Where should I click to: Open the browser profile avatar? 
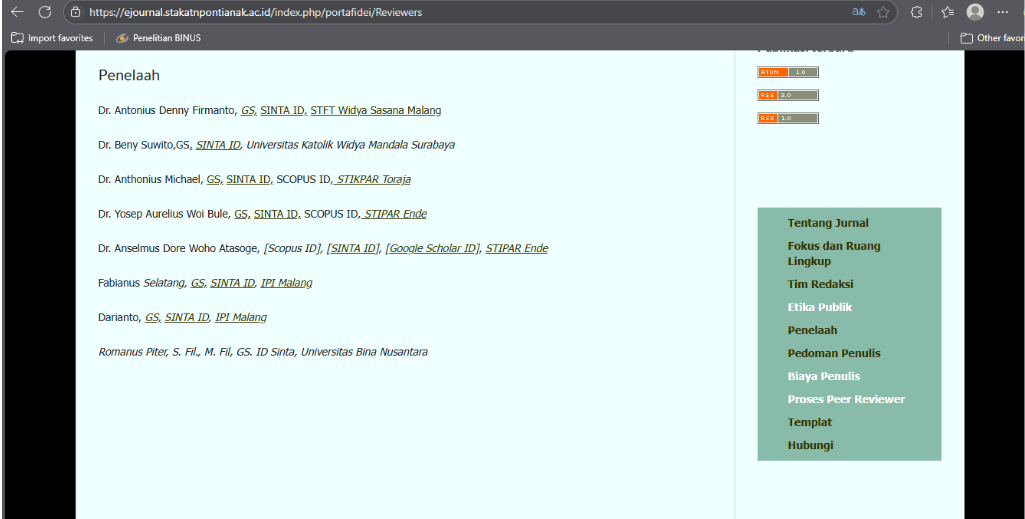coord(975,12)
